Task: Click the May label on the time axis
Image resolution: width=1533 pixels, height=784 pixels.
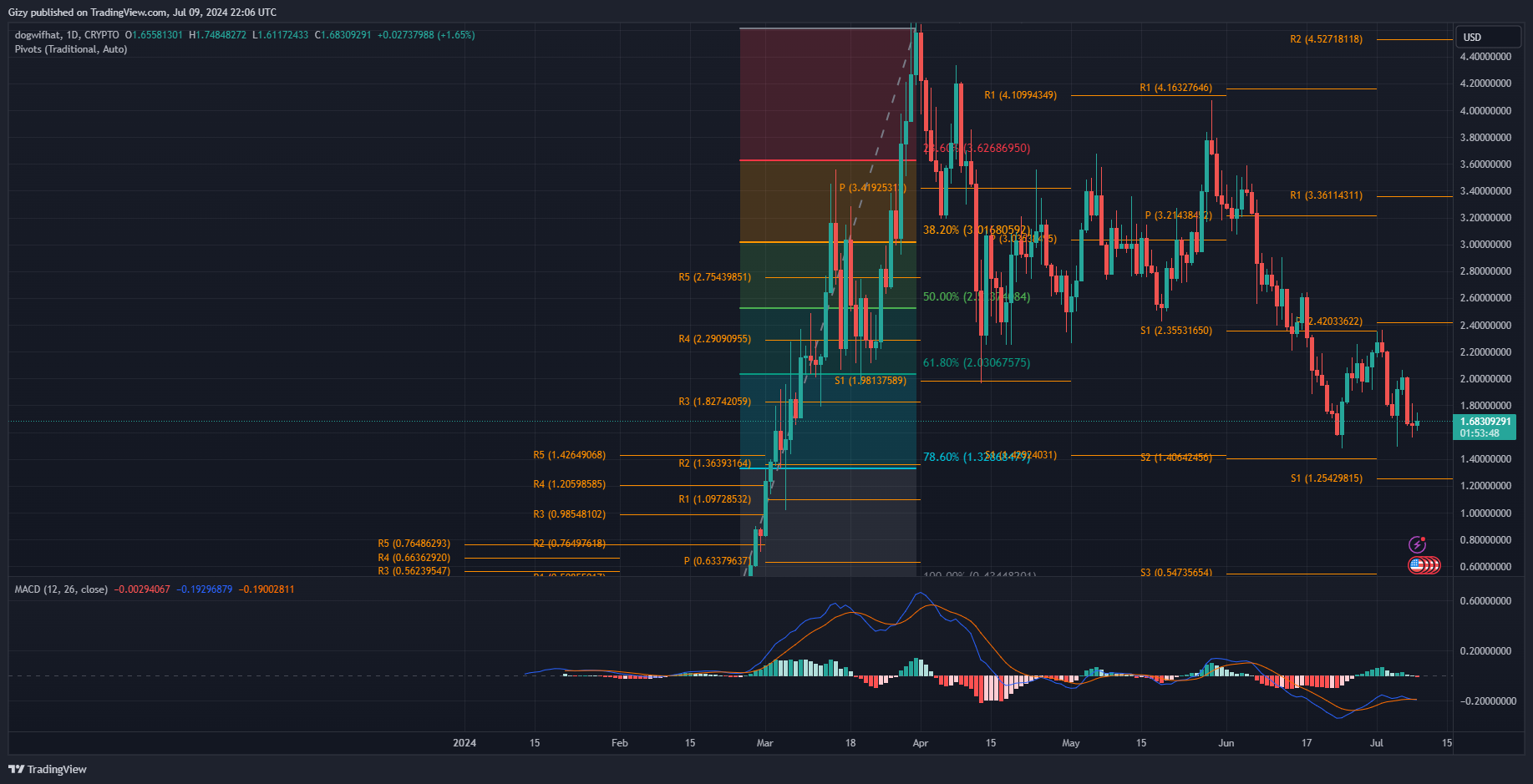Action: tap(1071, 743)
